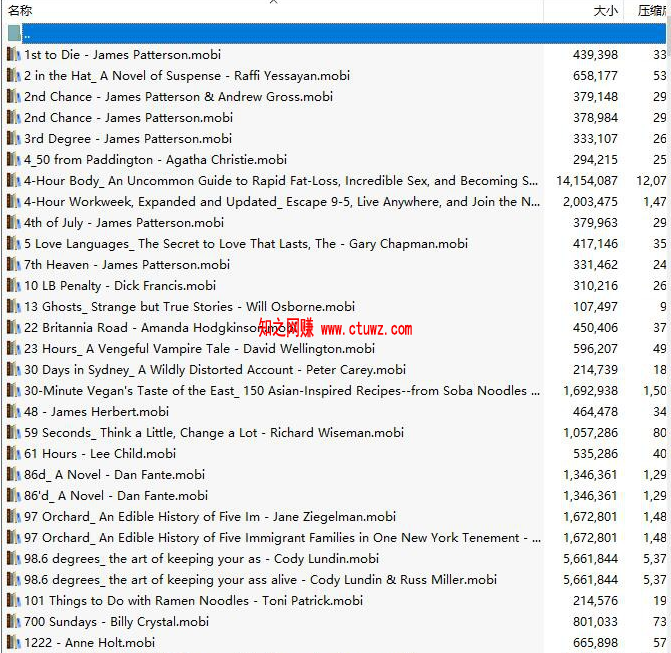671x653 pixels.
Task: Select '98.6 degrees' Cody Lundin.mobi file
Action: [202, 558]
